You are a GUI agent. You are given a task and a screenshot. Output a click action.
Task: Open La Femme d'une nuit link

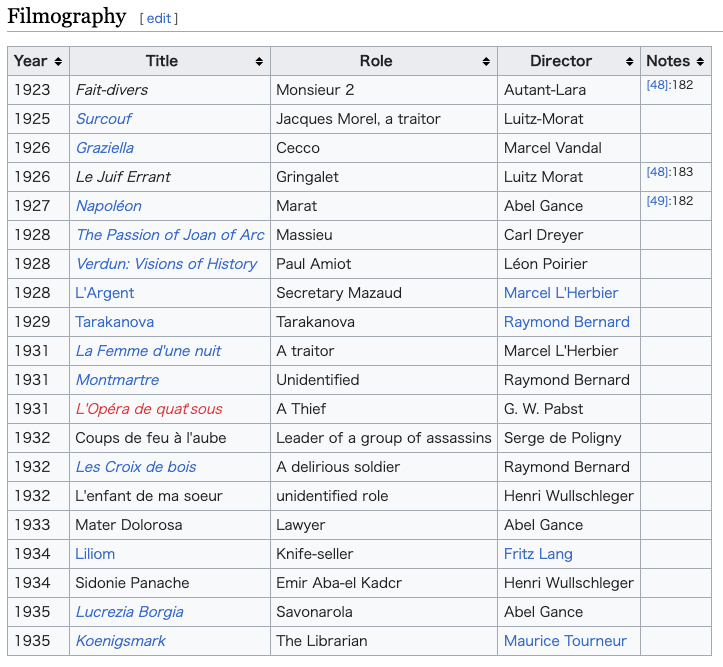[148, 351]
